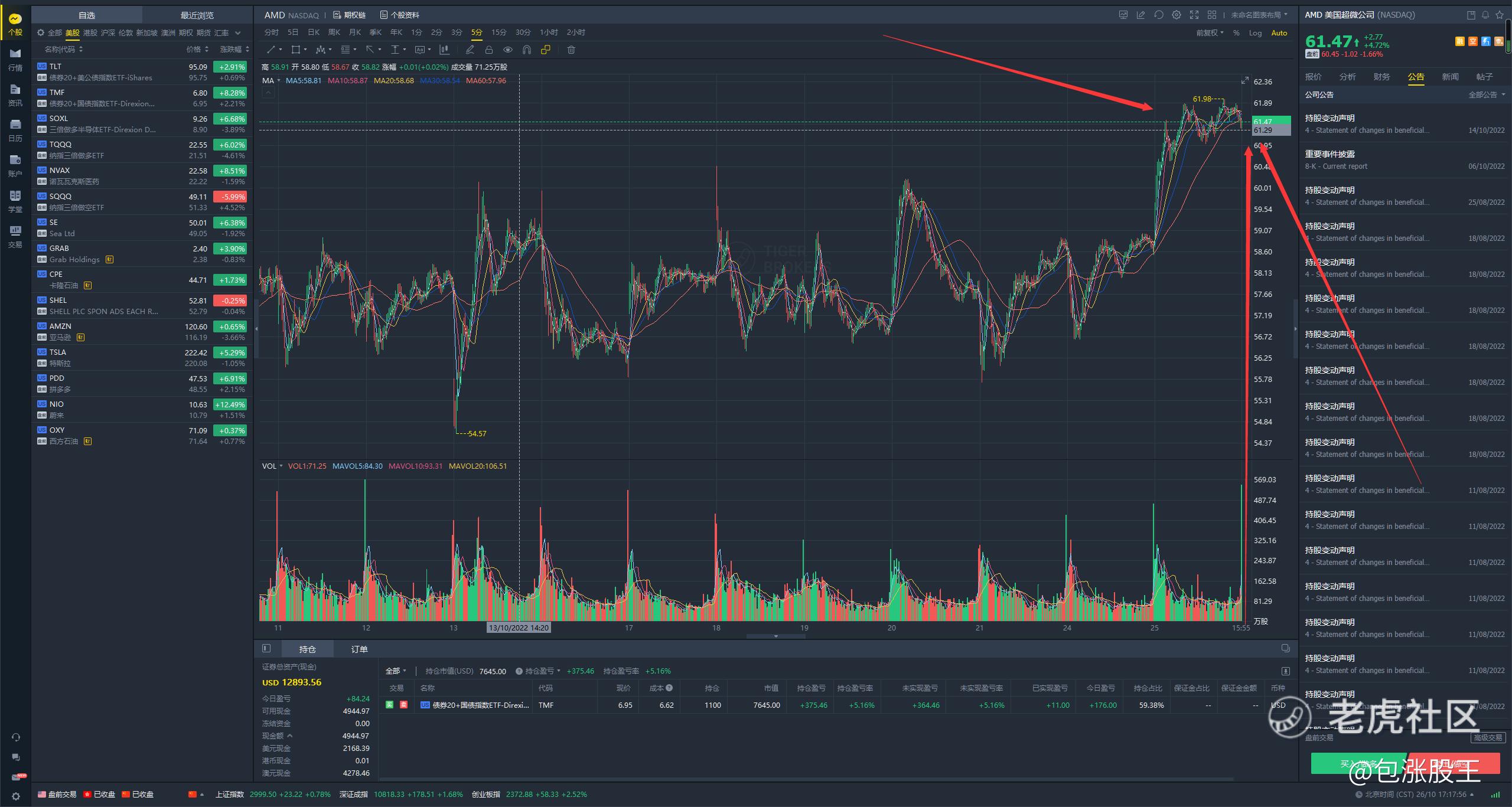
Task: Open the line drawing tool dropdown
Action: pyautogui.click(x=274, y=50)
